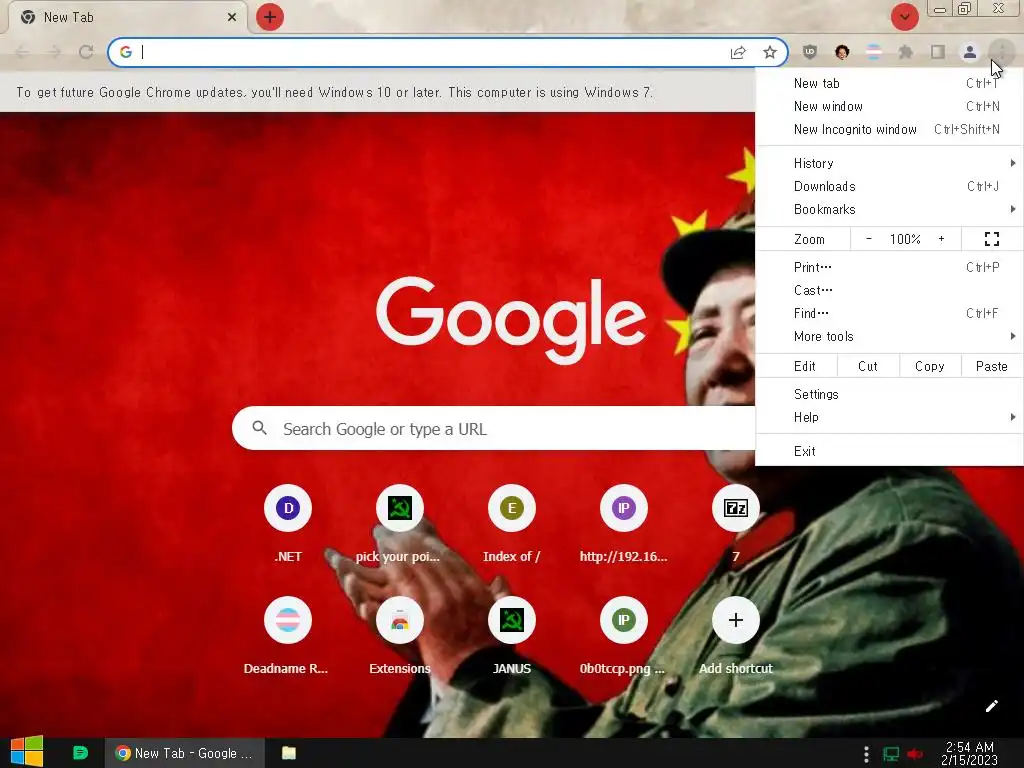Open File Explorer from the taskbar
The image size is (1024, 768).
click(x=289, y=752)
